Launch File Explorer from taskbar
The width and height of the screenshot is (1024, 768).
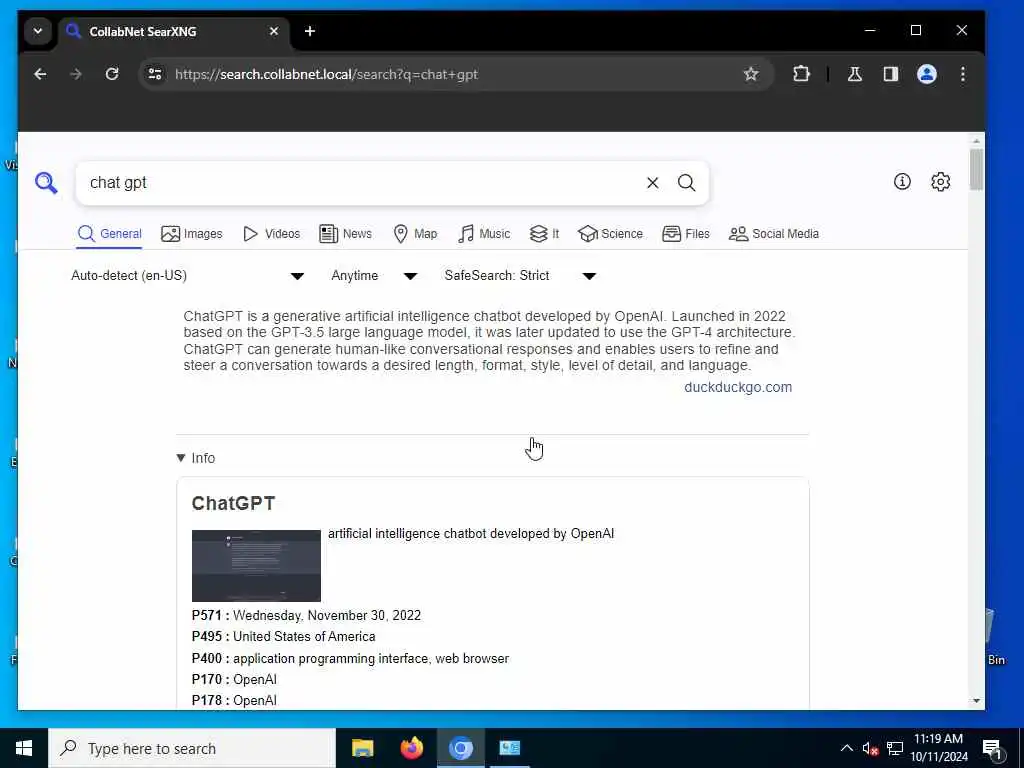(x=362, y=748)
